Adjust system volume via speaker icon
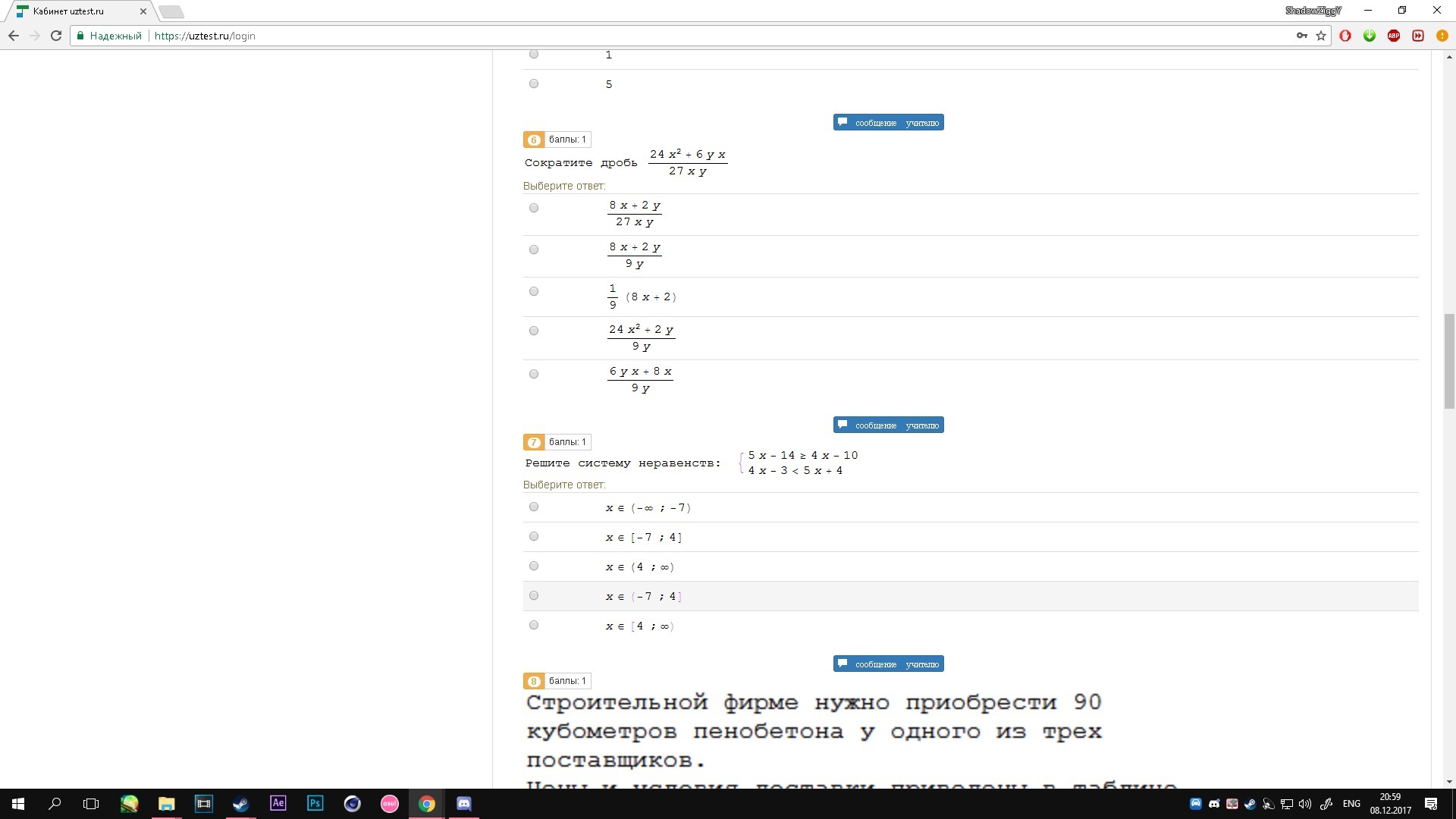Image resolution: width=1456 pixels, height=819 pixels. pyautogui.click(x=1304, y=804)
